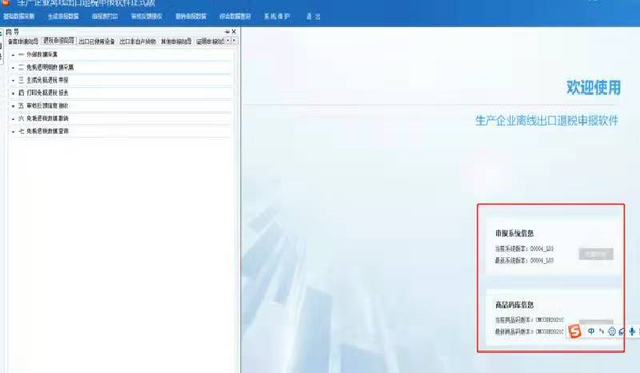640x373 pixels.
Task: Switch to the 出口已使用设备 tab
Action: pos(97,41)
